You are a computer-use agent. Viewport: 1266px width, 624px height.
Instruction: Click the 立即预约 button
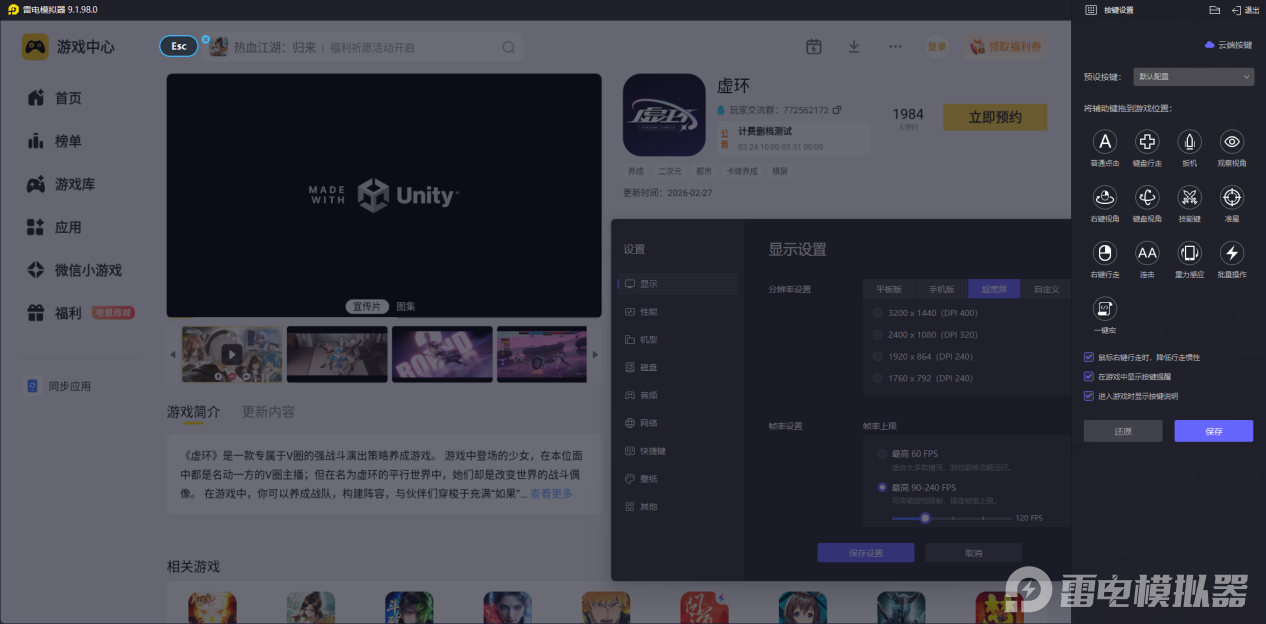click(x=995, y=117)
